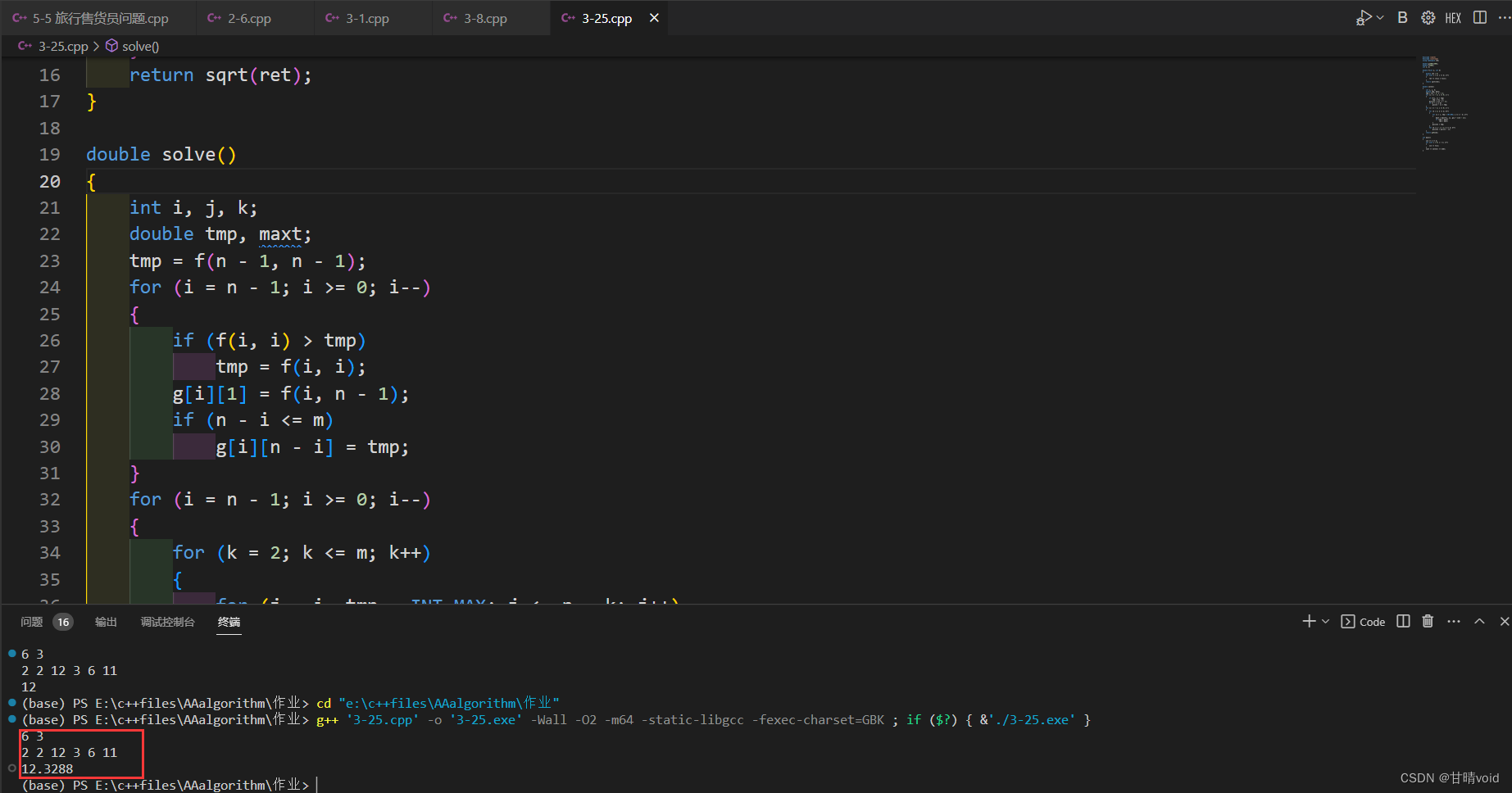Image resolution: width=1512 pixels, height=793 pixels.
Task: Click line number 26 in the gutter
Action: point(50,340)
